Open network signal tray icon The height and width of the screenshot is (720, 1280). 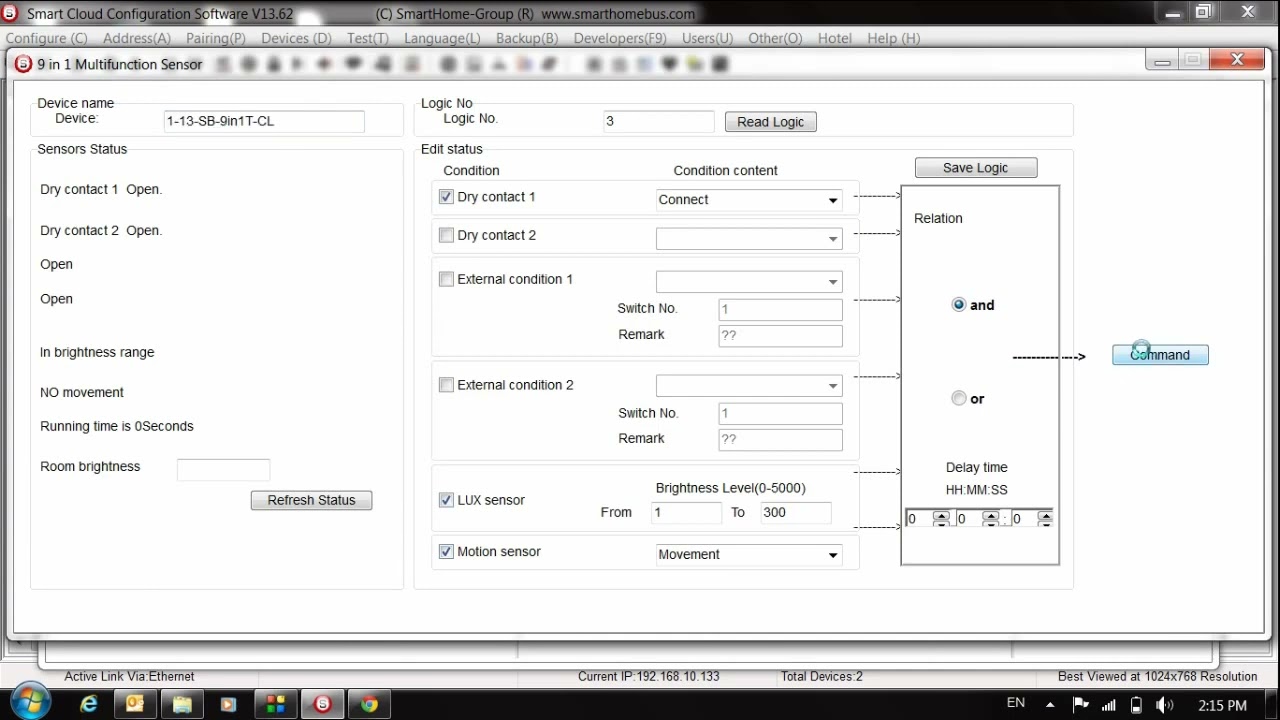[1108, 705]
